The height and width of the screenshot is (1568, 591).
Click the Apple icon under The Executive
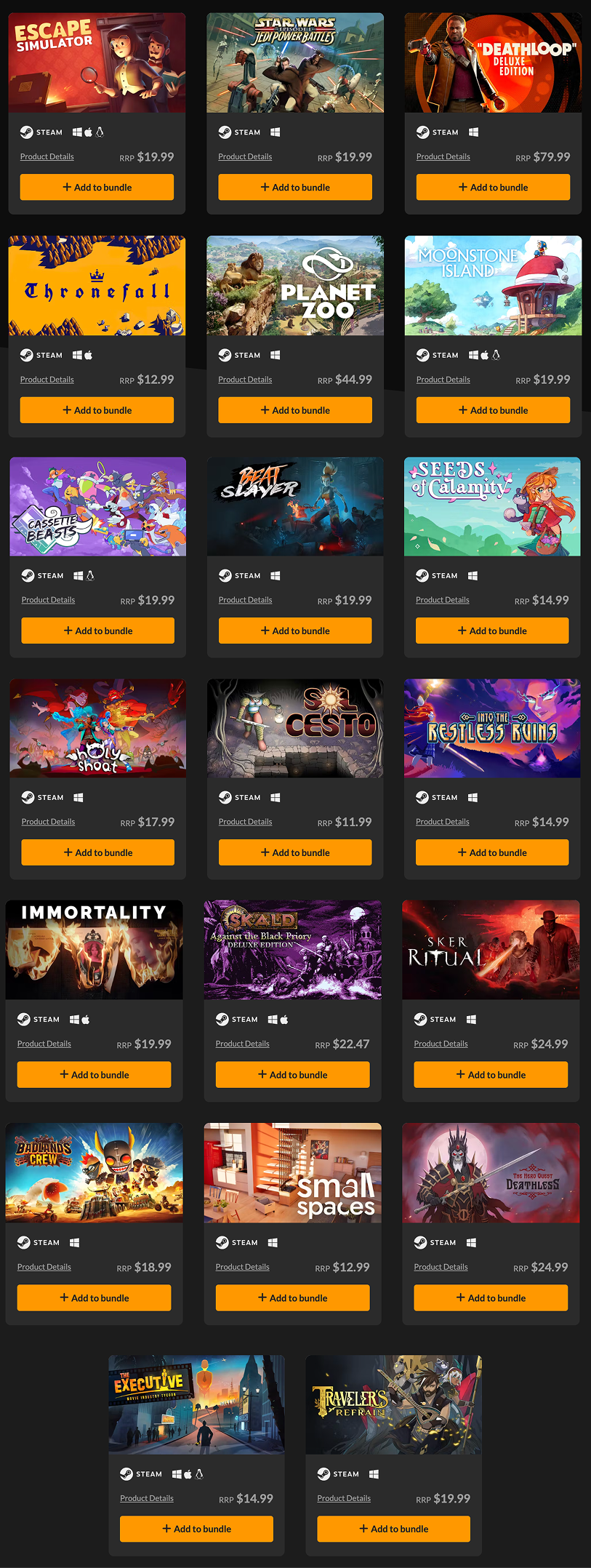pyautogui.click(x=188, y=1474)
